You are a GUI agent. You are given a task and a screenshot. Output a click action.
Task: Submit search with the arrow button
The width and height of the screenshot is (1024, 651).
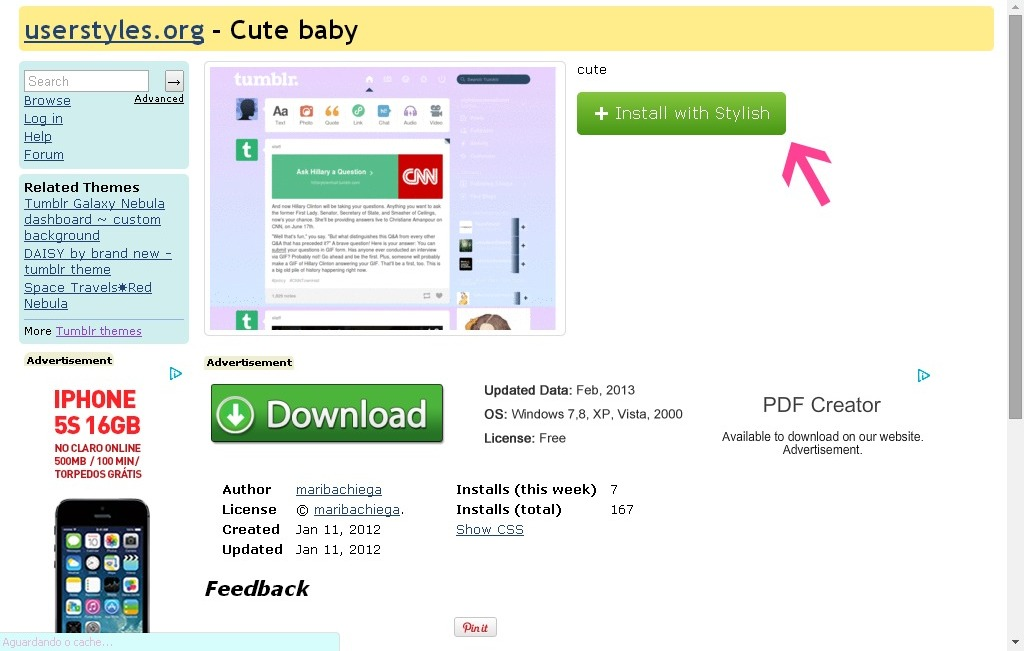174,81
